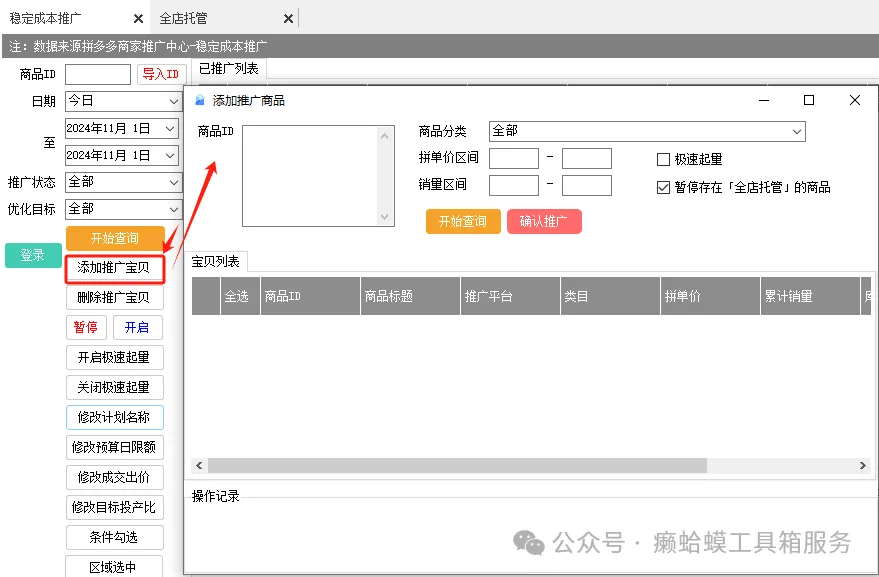Click the horizontal scrollbar thumb in 宝贝列表
This screenshot has height=577, width=879.
pos(457,465)
